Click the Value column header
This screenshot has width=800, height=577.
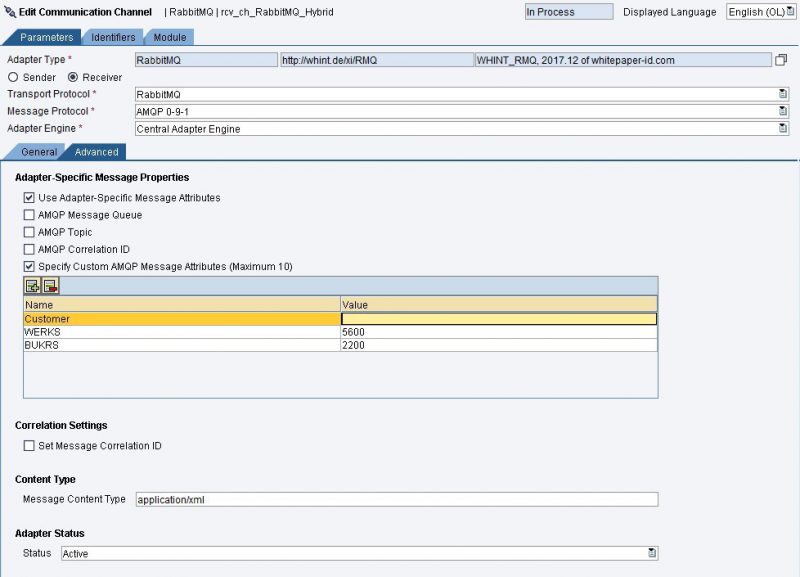(x=499, y=305)
